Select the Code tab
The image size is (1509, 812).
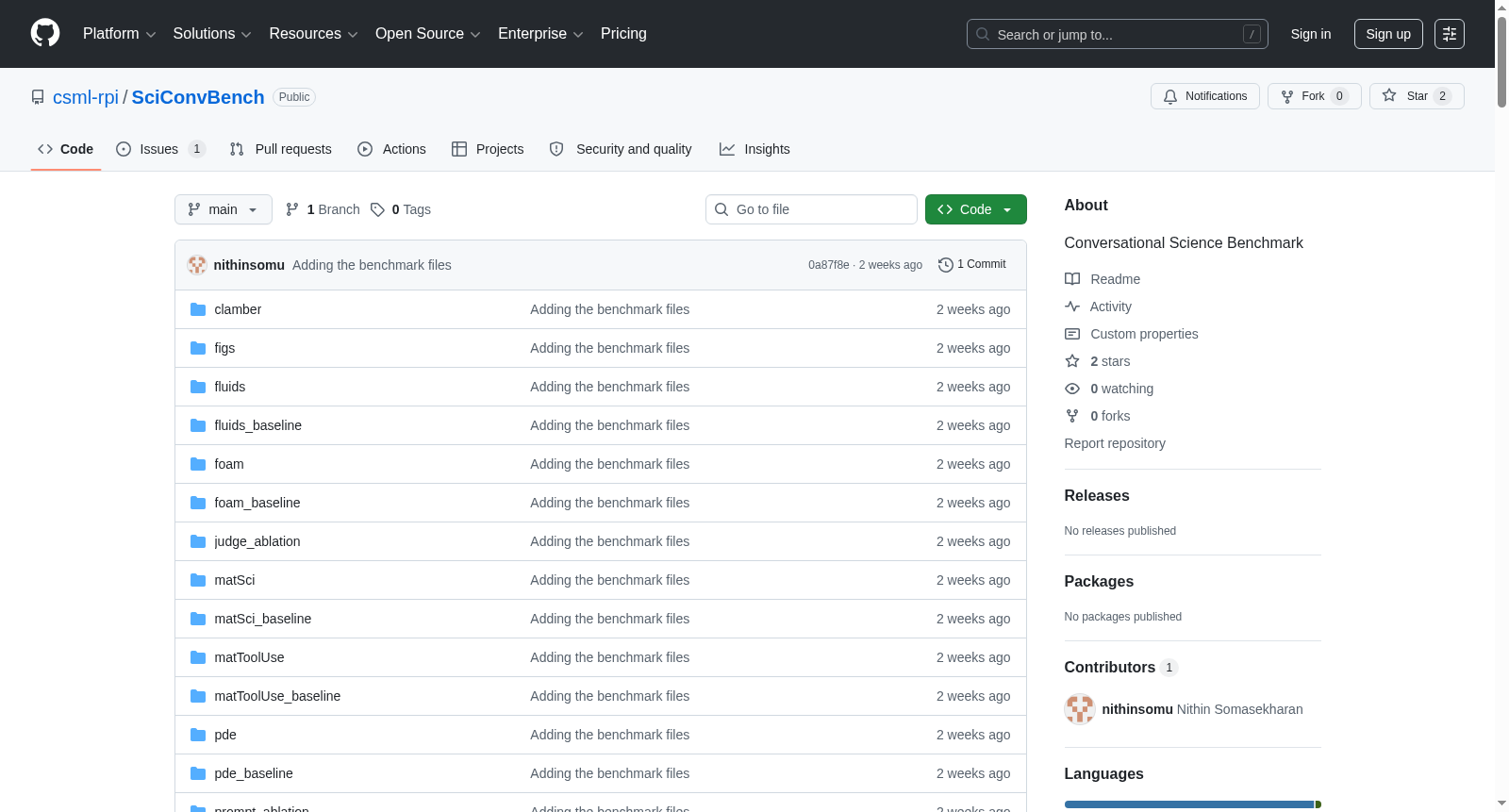pos(66,149)
